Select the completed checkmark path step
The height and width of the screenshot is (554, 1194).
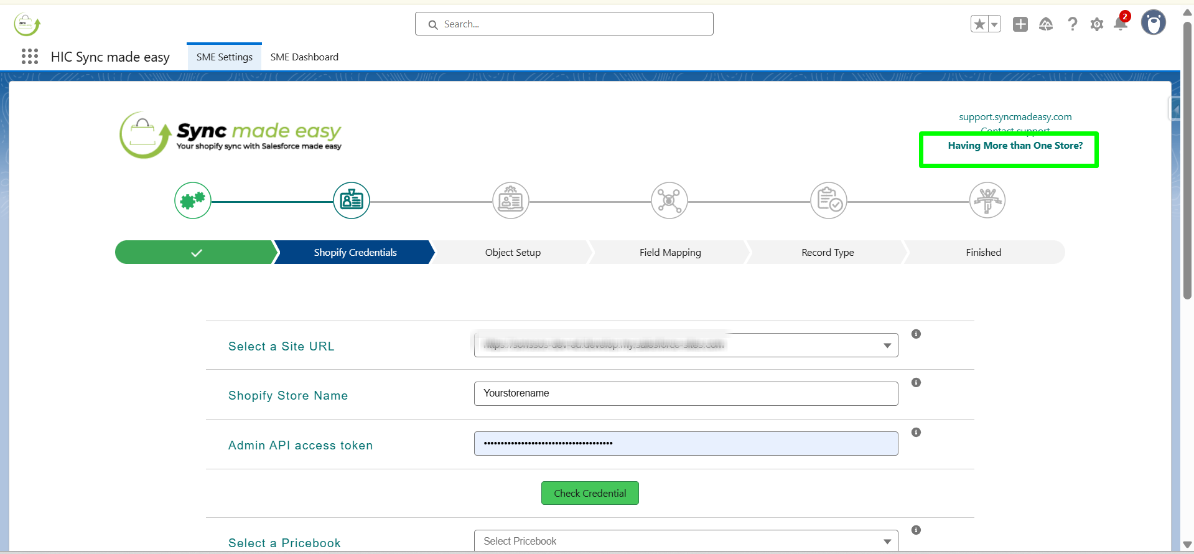coord(196,253)
